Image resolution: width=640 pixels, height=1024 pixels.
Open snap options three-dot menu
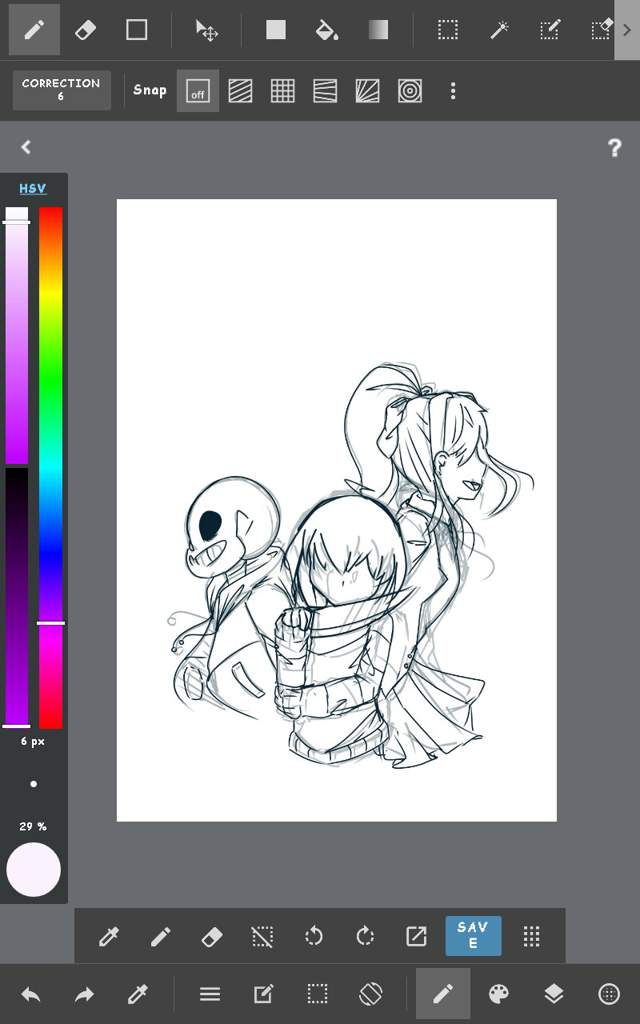click(453, 91)
